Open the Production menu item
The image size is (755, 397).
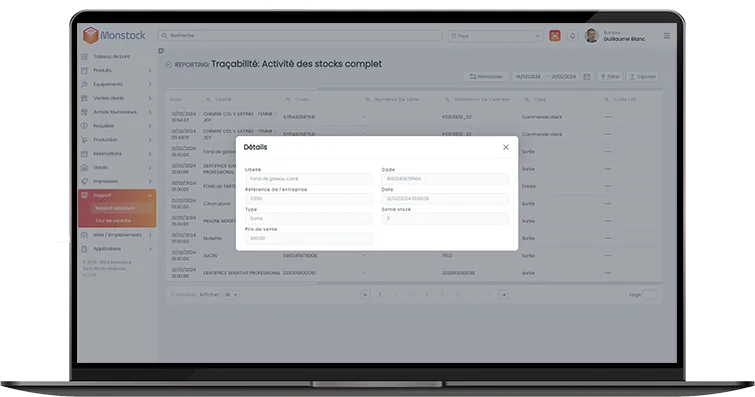coord(105,140)
